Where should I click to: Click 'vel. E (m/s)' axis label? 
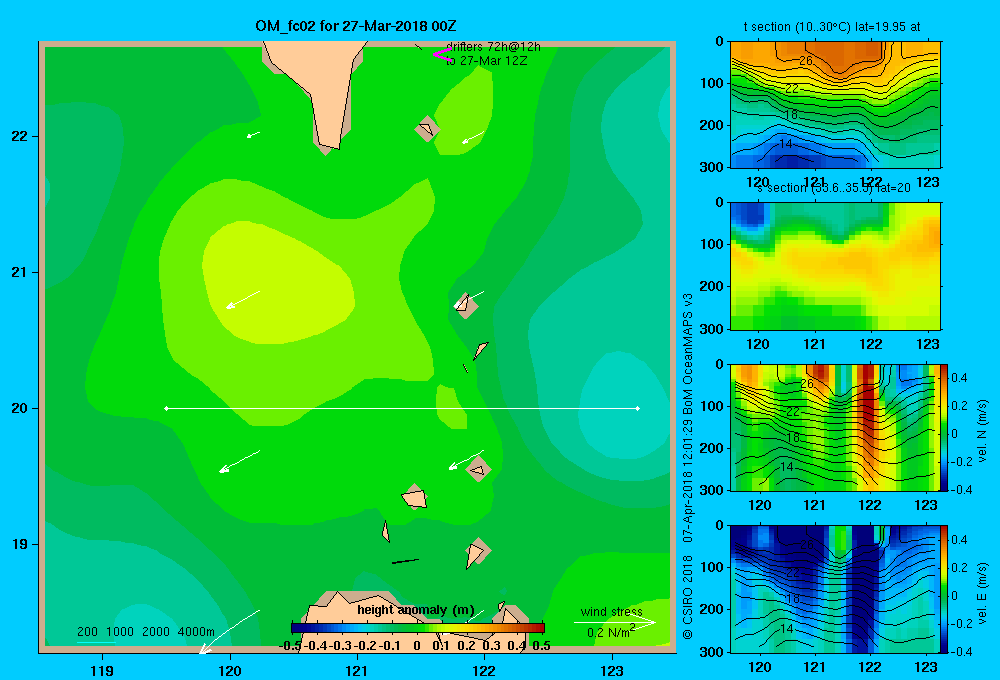983,593
